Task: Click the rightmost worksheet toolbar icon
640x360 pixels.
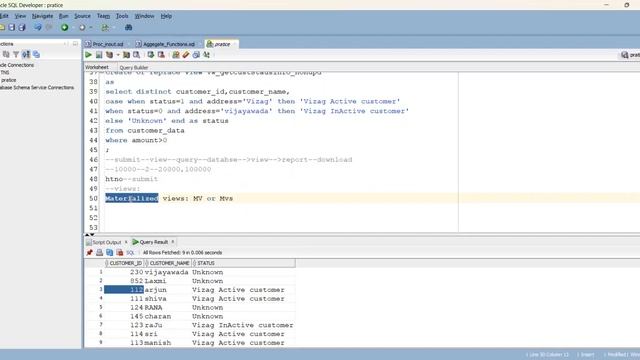Action: click(x=207, y=55)
